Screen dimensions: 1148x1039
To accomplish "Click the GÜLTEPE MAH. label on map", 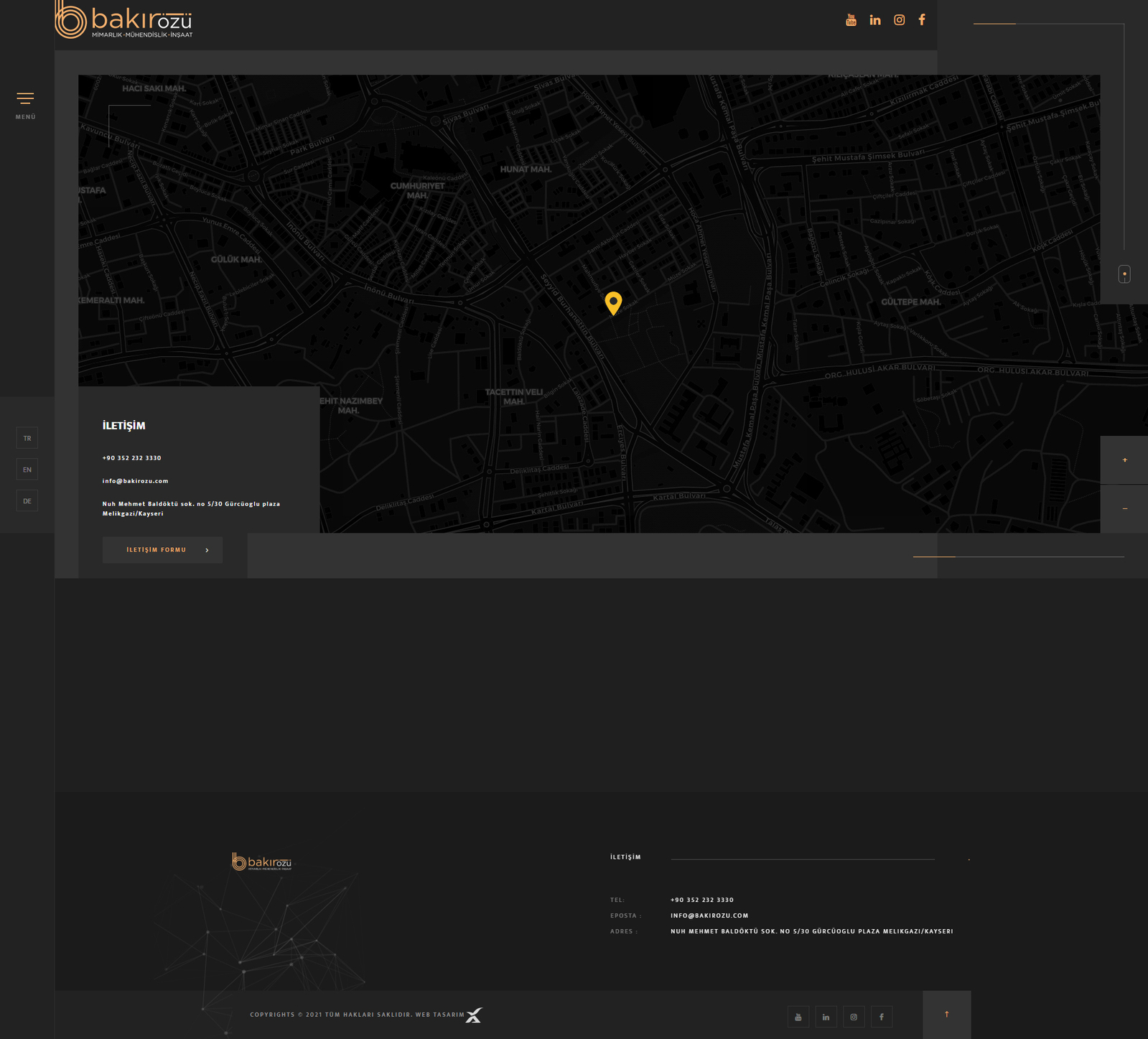I will pyautogui.click(x=911, y=302).
